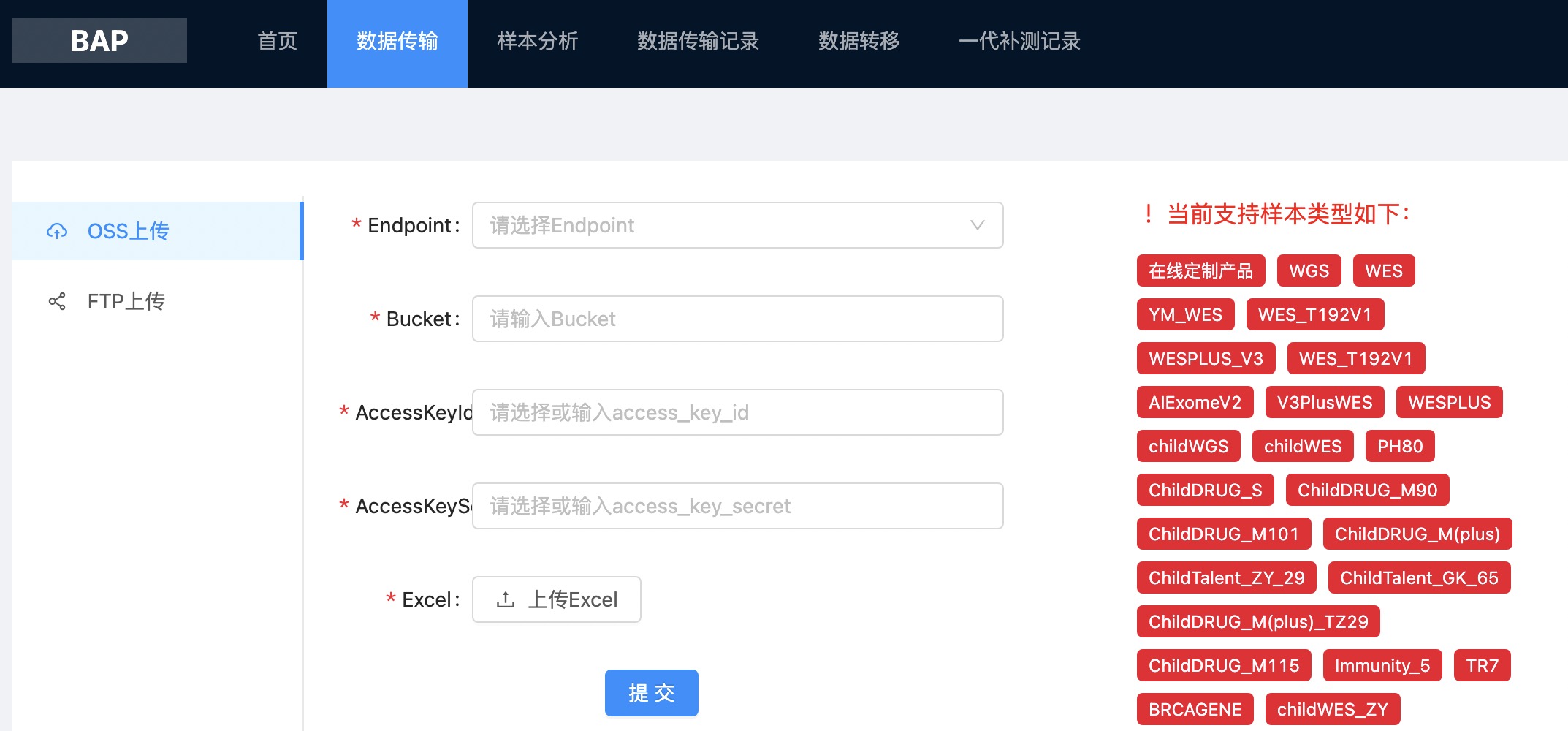Switch to 数据传输记录 tab
Screen dimensions: 1568x731
[x=699, y=41]
